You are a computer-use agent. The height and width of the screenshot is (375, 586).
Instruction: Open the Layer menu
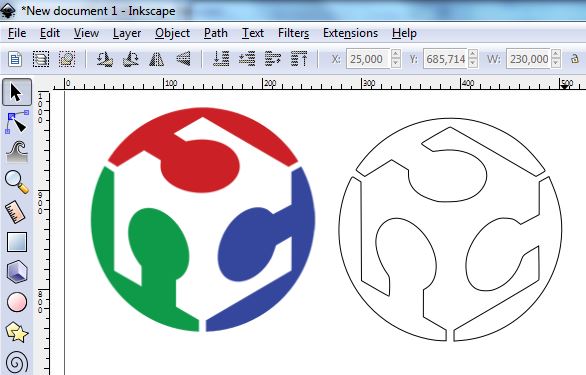click(x=127, y=33)
